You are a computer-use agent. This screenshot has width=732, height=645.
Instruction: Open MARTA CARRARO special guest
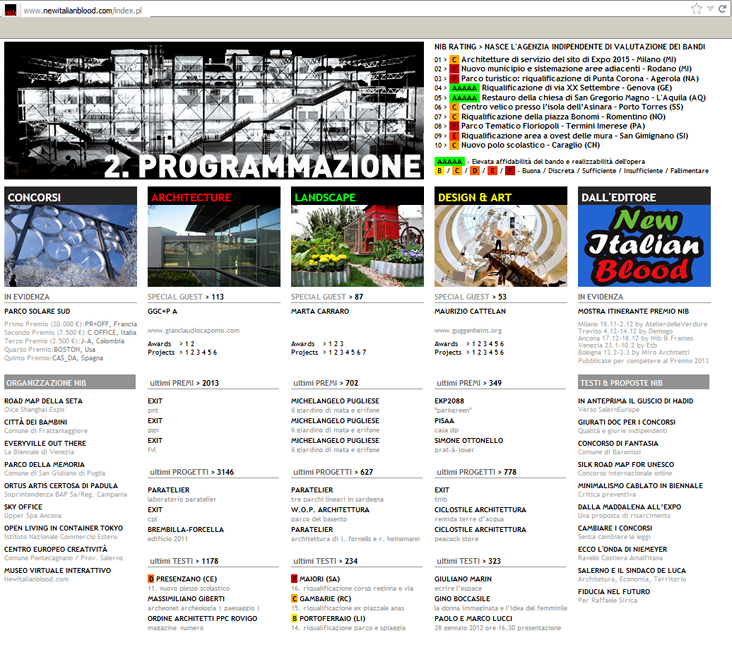(320, 311)
